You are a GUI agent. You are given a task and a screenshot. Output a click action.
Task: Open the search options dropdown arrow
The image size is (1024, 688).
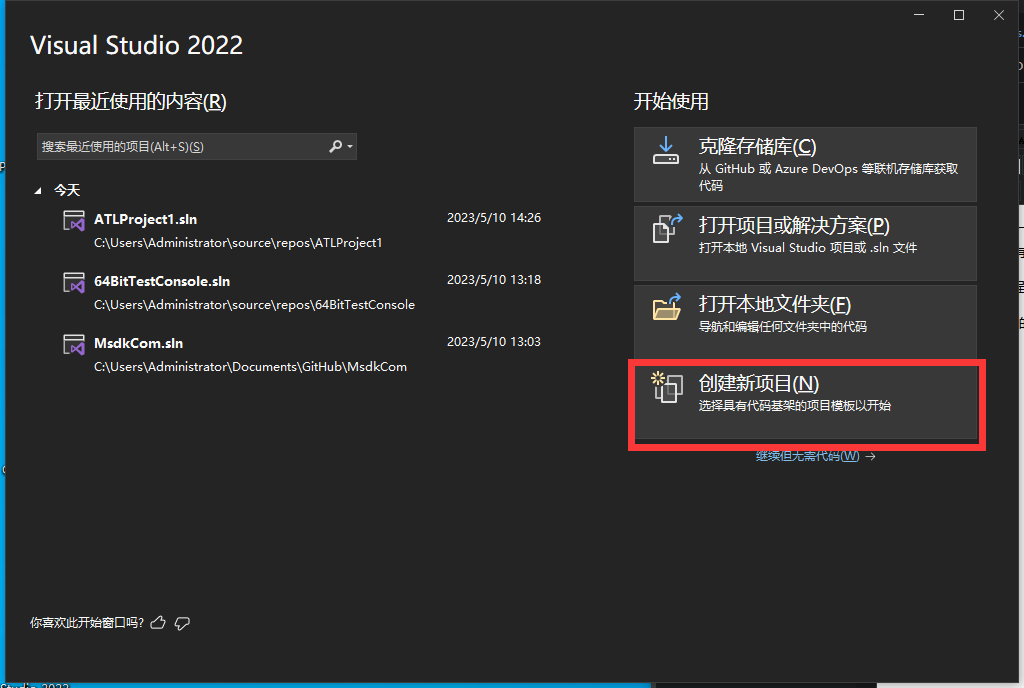[x=350, y=146]
